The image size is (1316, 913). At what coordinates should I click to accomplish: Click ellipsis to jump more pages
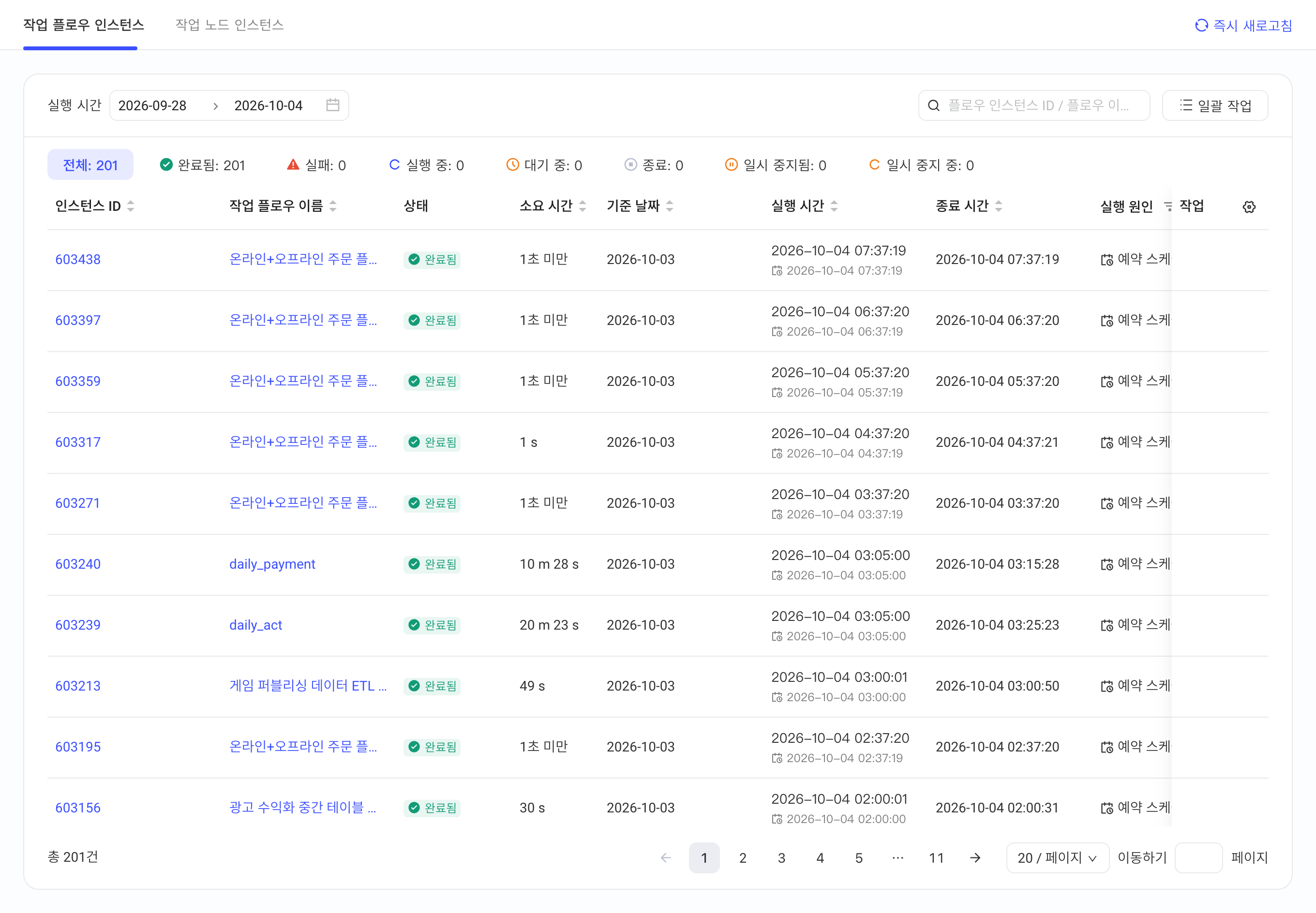(x=898, y=857)
